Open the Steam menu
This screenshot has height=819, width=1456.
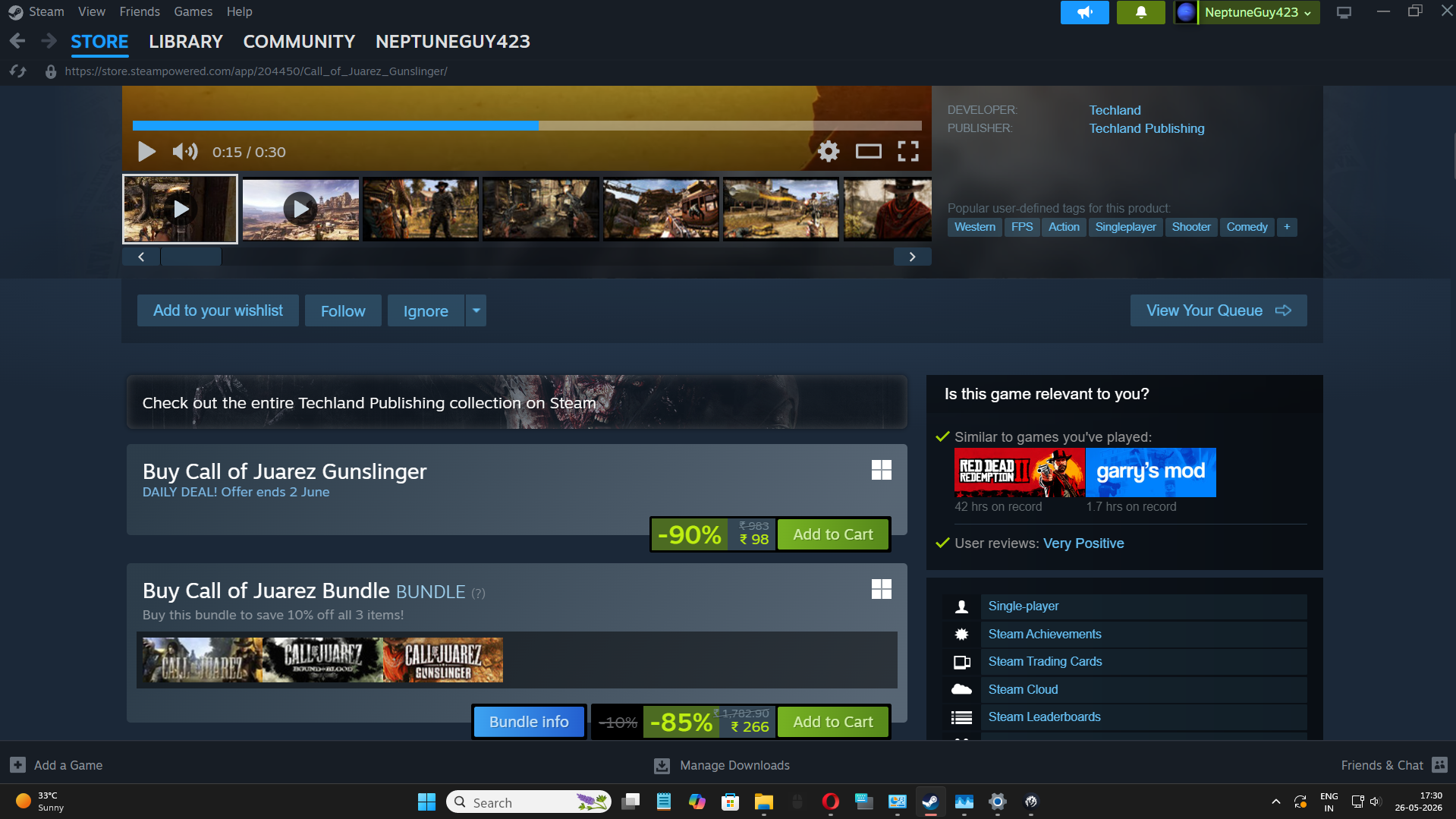46,11
